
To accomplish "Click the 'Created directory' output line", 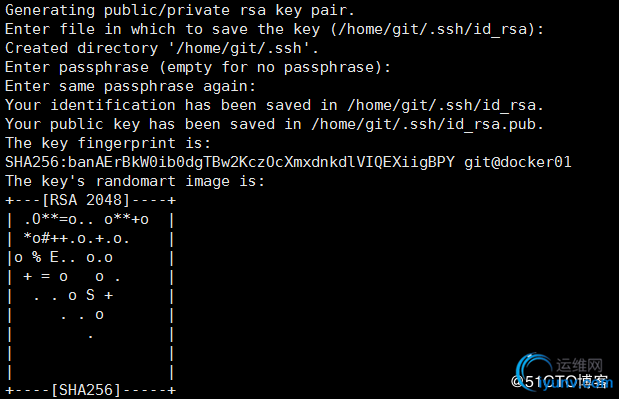I will click(x=162, y=48).
